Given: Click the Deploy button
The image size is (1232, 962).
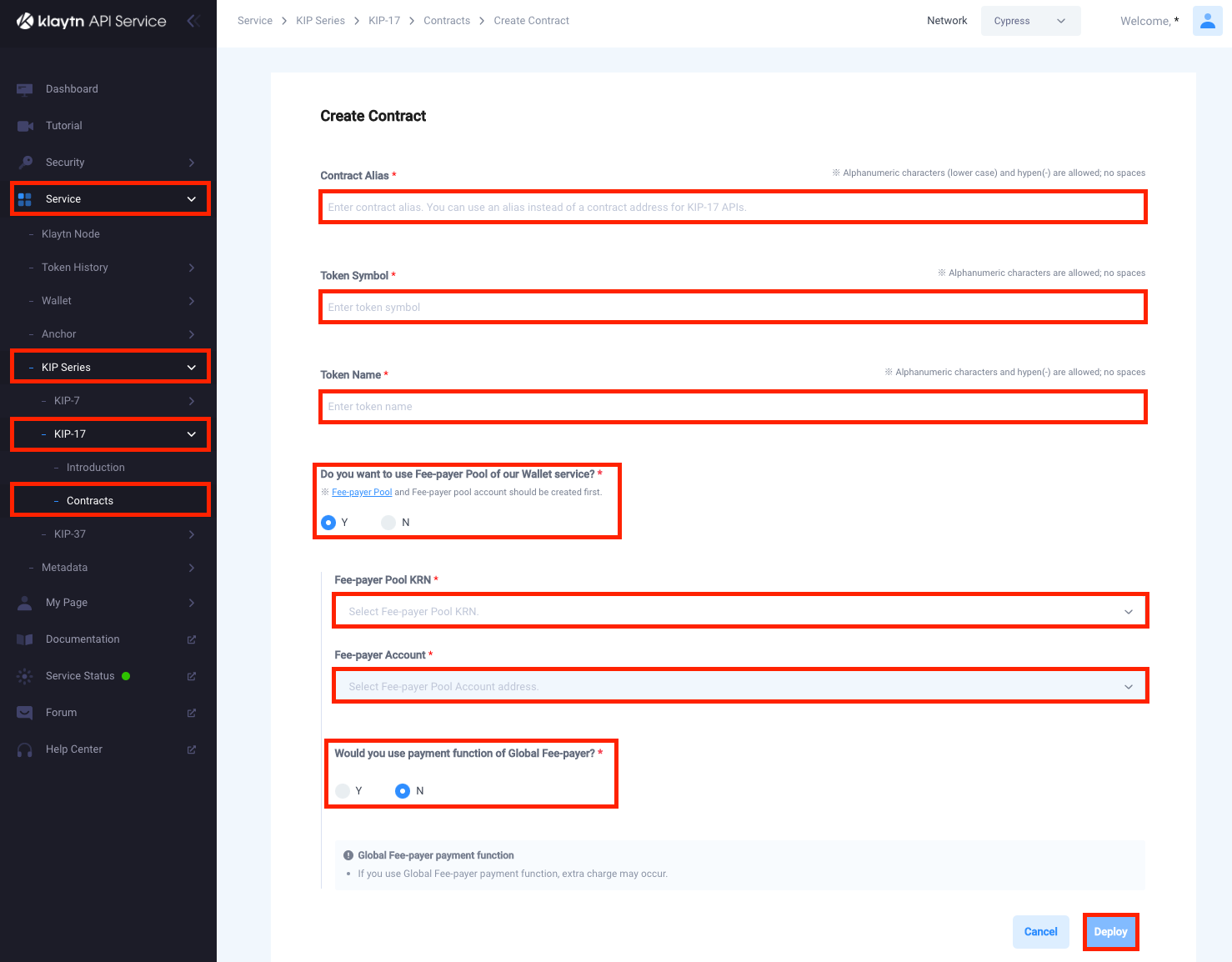Looking at the screenshot, I should 1110,932.
